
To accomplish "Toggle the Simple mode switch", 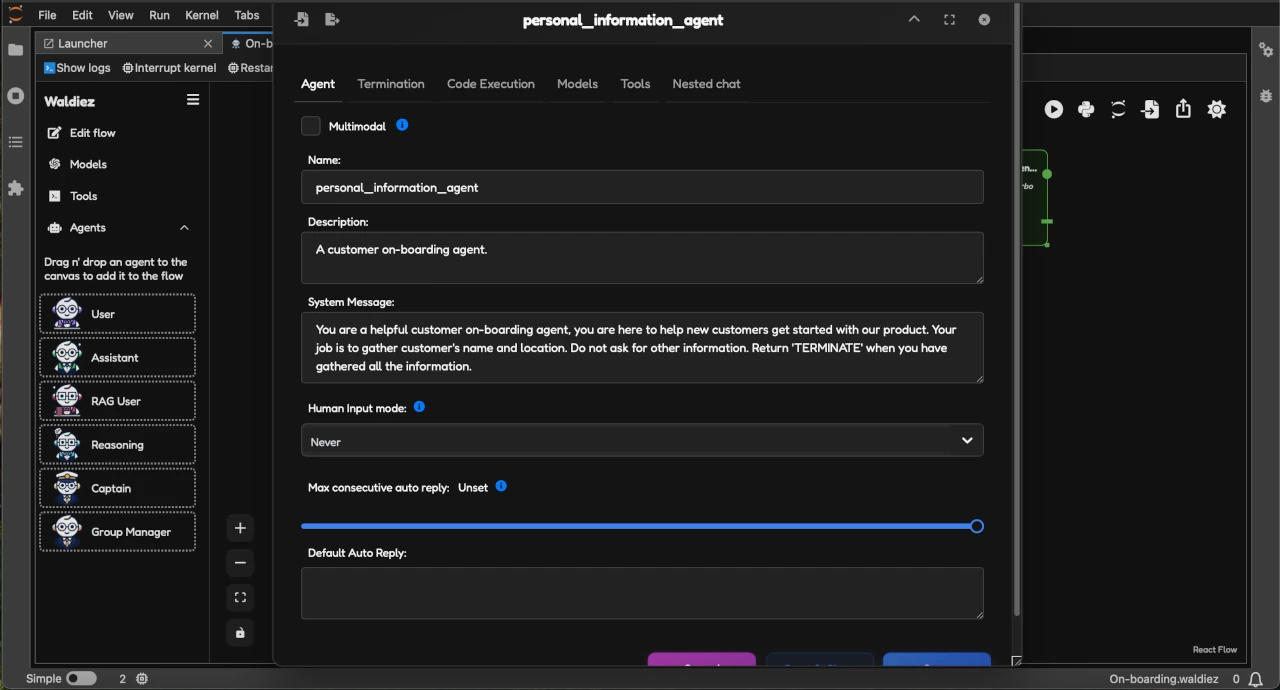I will point(81,678).
